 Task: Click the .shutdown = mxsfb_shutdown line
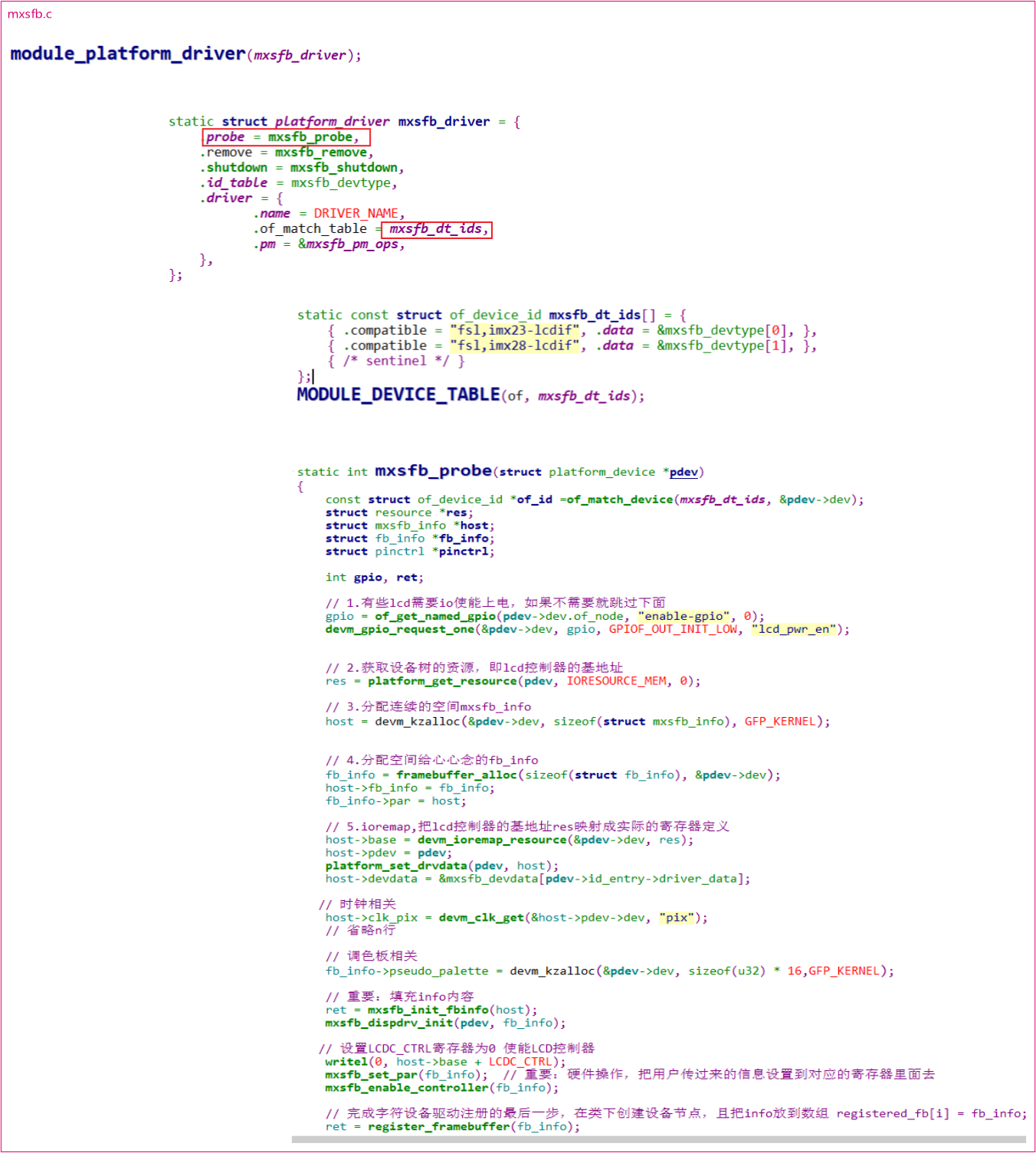coord(302,168)
